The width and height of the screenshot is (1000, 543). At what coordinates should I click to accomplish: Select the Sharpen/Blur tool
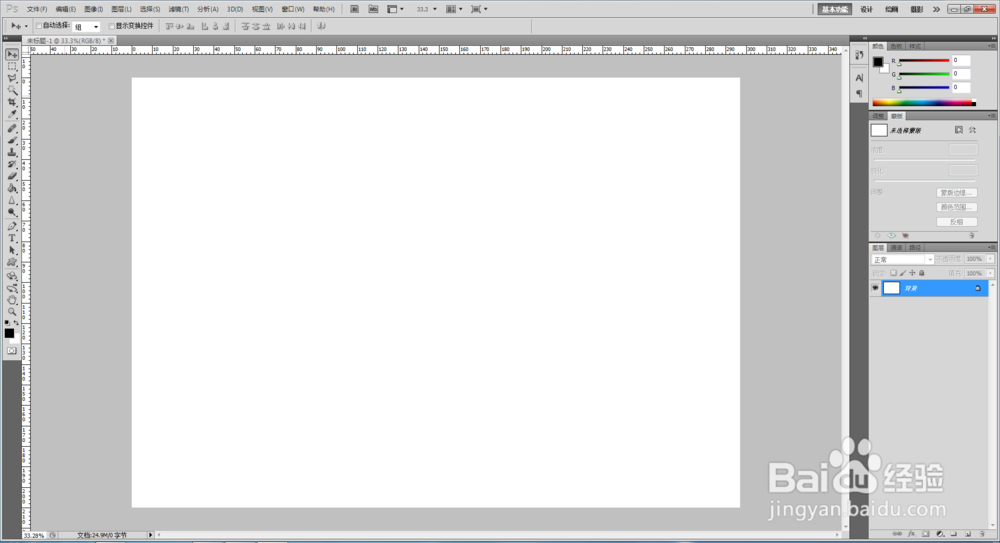tap(11, 201)
